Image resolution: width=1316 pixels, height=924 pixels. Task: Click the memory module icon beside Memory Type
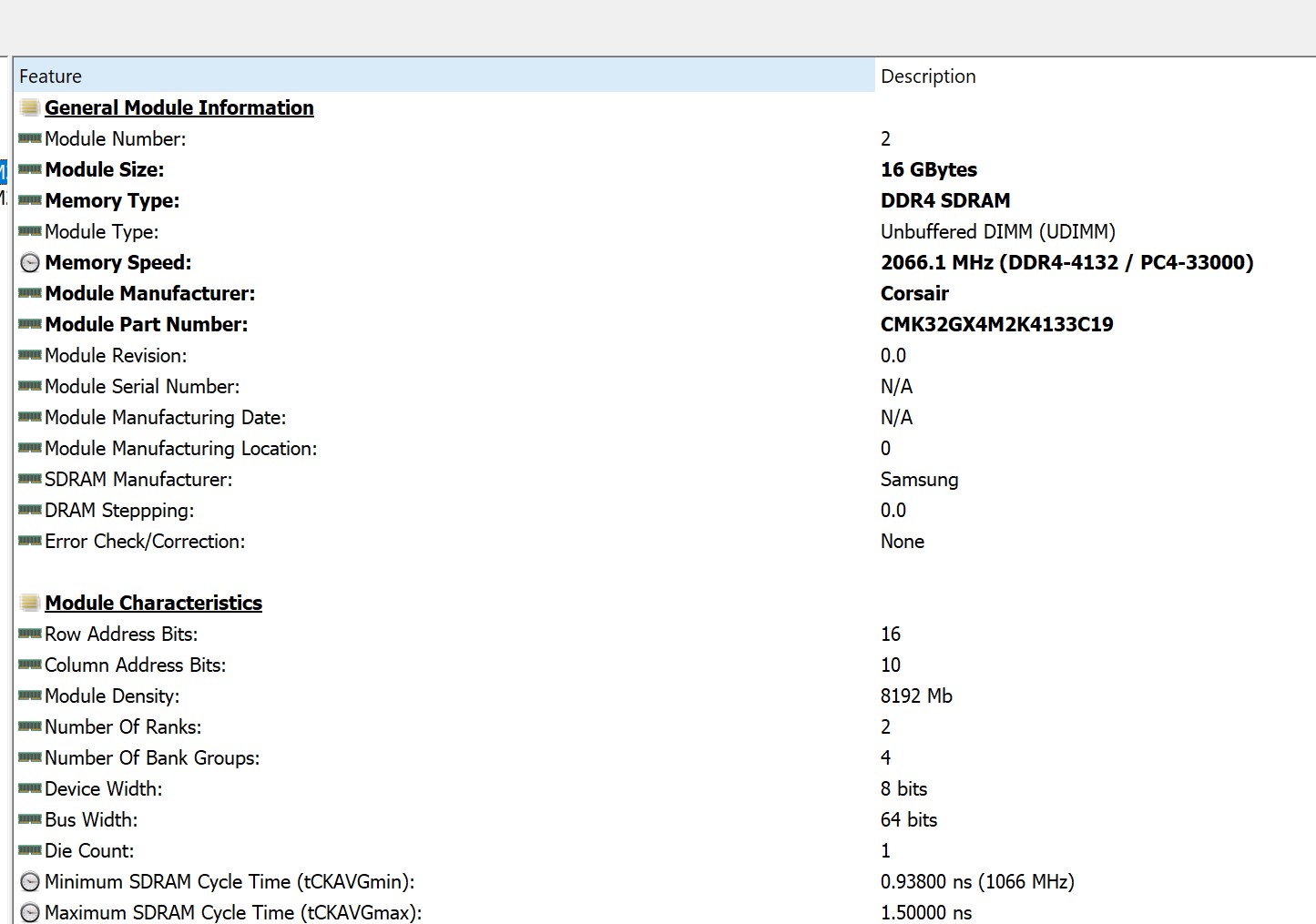(29, 200)
